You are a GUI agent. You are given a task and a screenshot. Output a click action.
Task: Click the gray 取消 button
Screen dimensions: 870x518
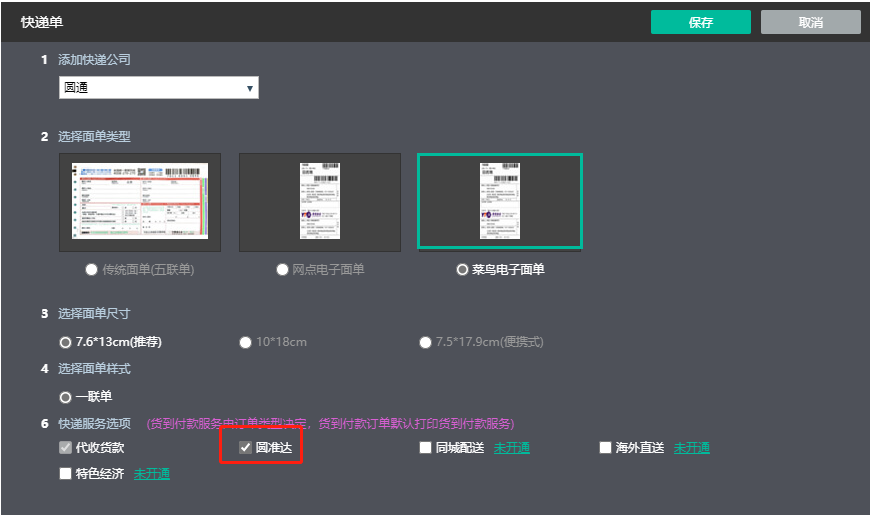[810, 22]
